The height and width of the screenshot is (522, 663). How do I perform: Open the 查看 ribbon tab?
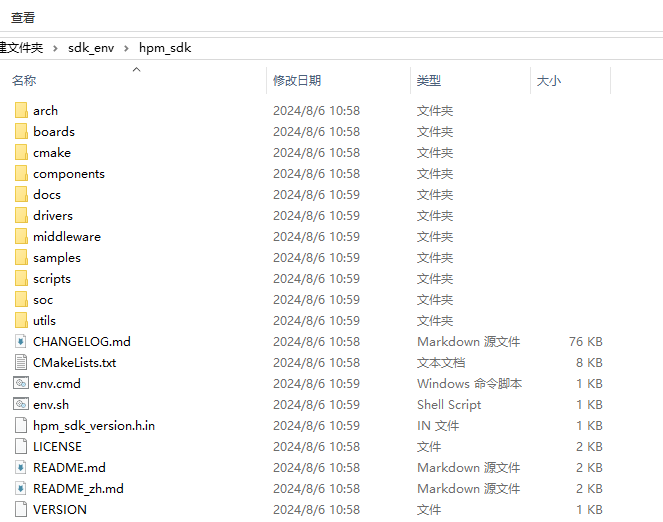[x=23, y=17]
